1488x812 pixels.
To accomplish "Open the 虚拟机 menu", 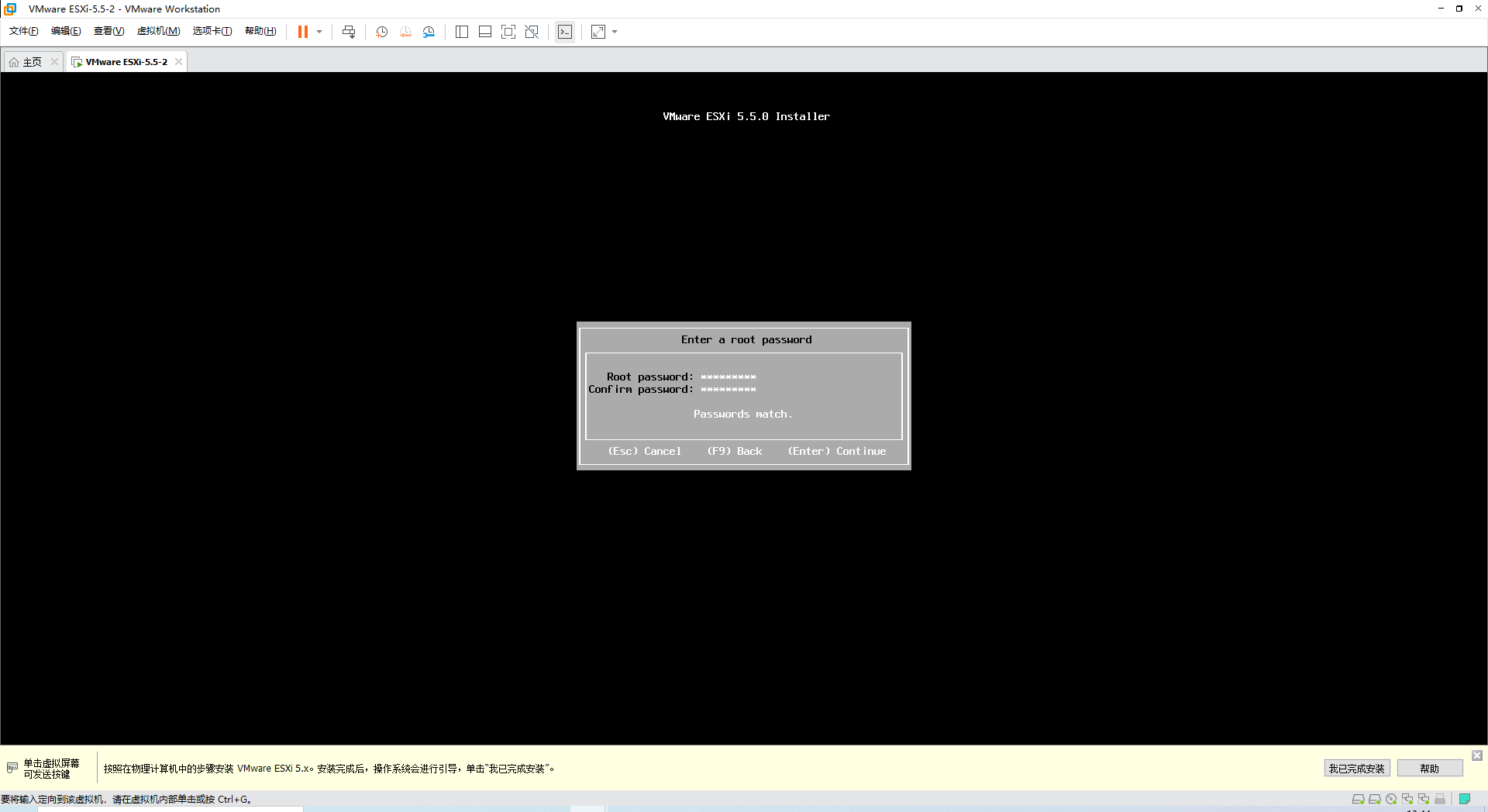I will coord(158,31).
